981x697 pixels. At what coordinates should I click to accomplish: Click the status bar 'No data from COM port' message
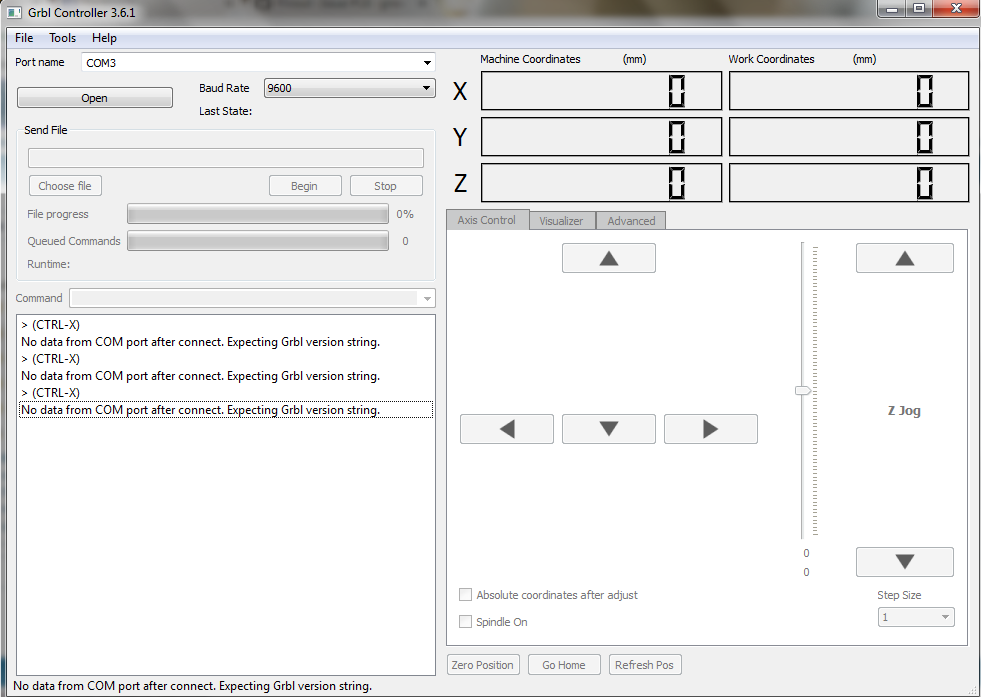point(193,686)
